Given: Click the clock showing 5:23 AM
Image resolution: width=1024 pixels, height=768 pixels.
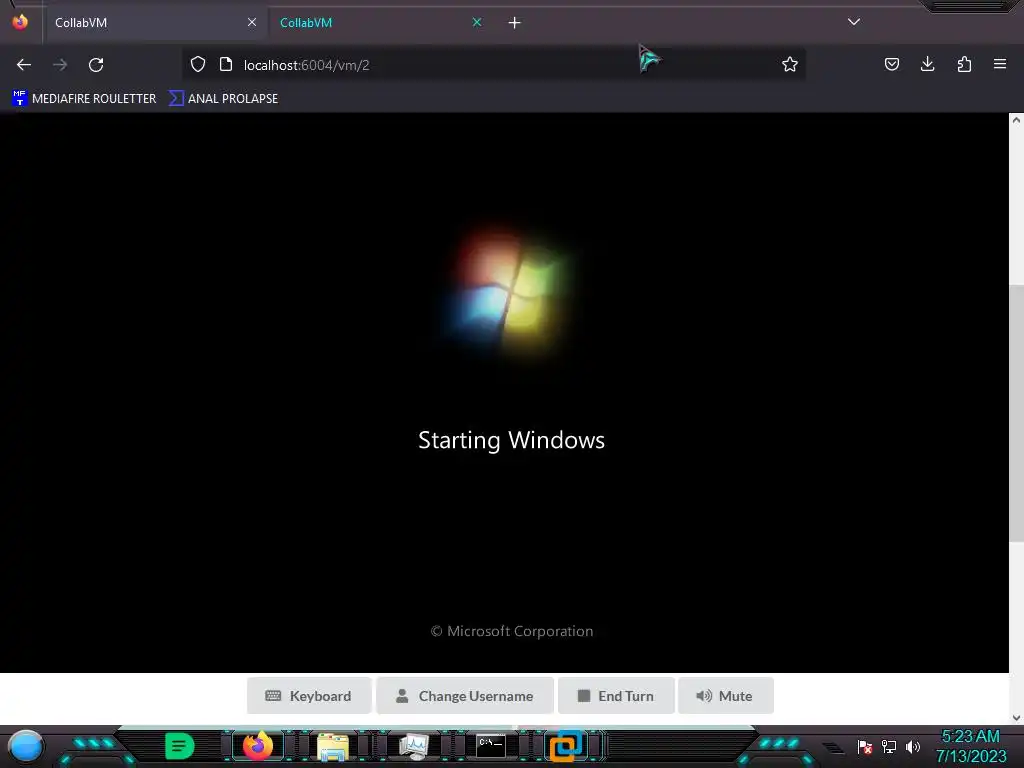Looking at the screenshot, I should coord(970,746).
